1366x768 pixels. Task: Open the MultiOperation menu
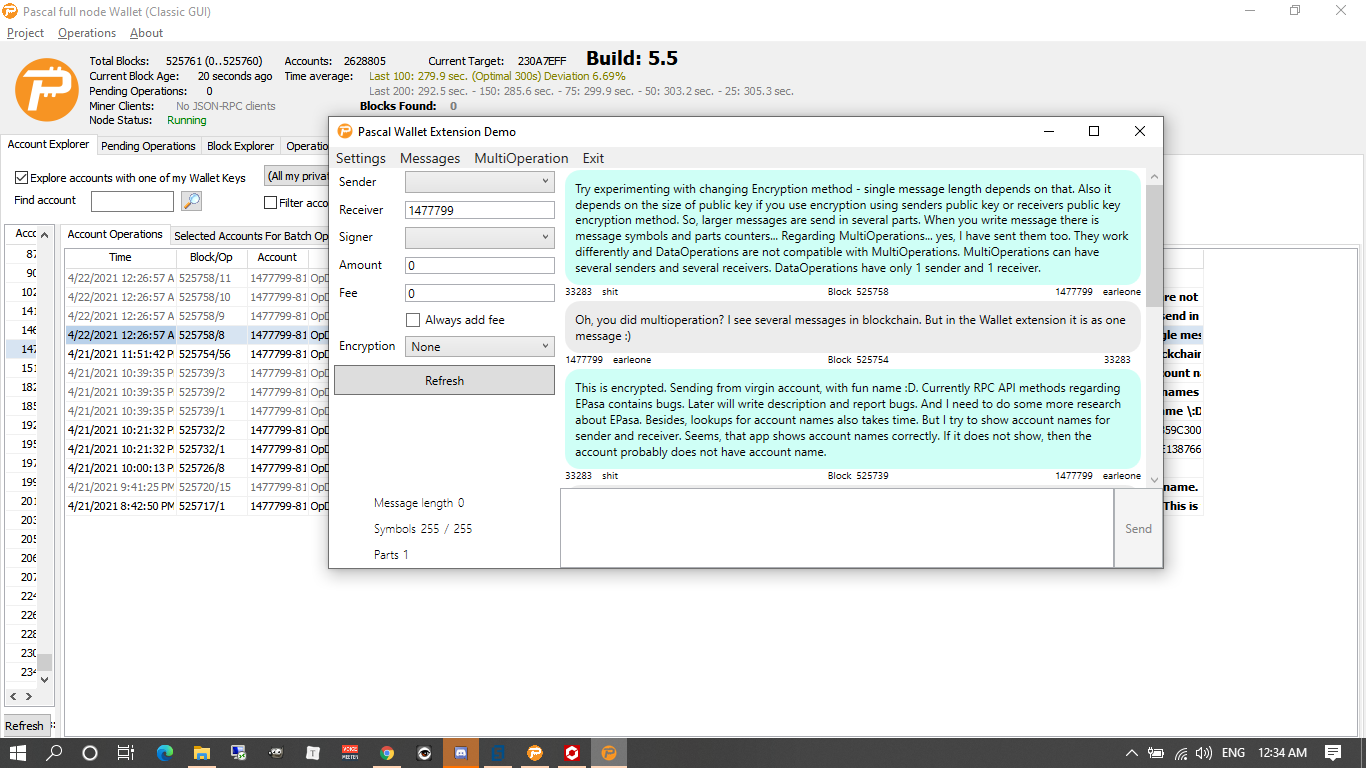point(521,158)
